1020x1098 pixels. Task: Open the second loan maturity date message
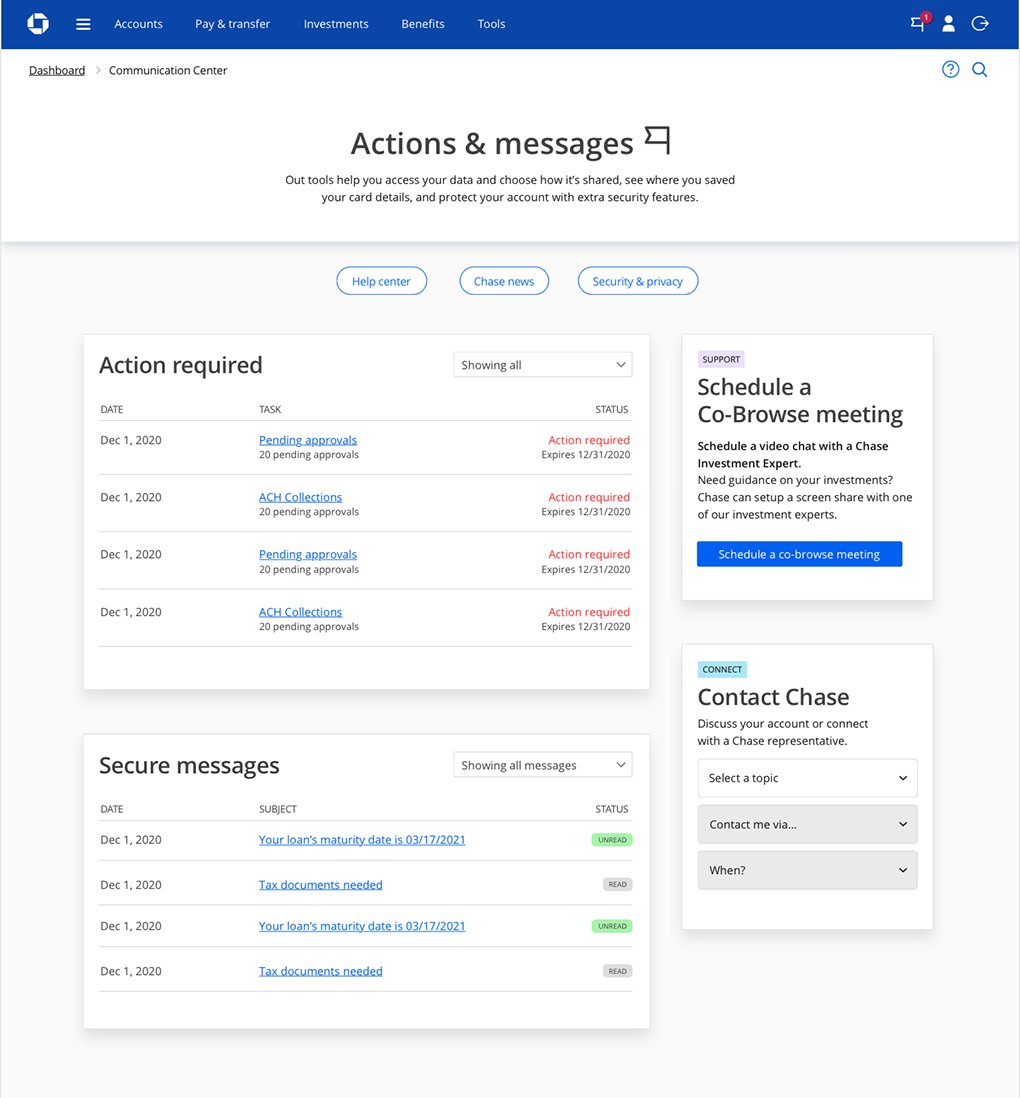point(362,926)
